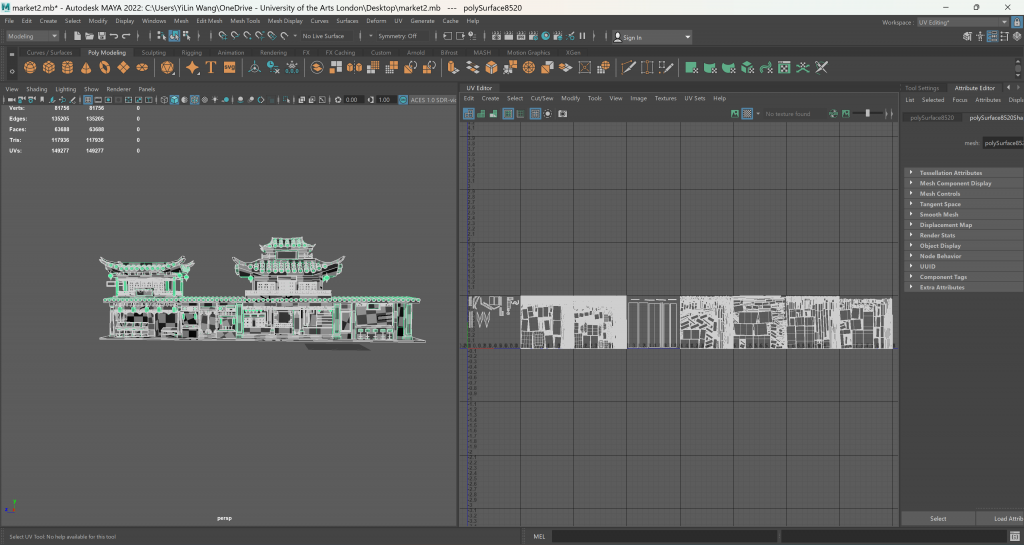1024x545 pixels.
Task: Switch to the Sculpting shelf tab
Action: pyautogui.click(x=153, y=53)
